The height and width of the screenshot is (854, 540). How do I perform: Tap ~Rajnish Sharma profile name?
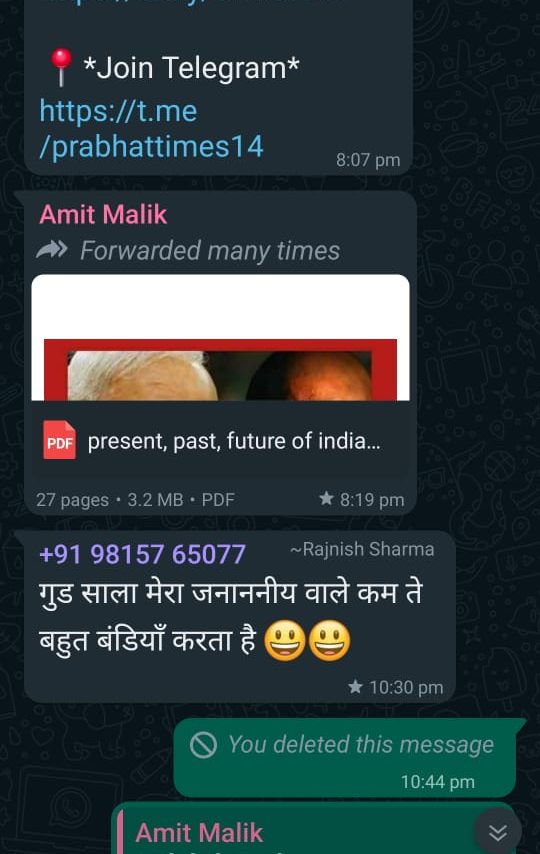(362, 549)
